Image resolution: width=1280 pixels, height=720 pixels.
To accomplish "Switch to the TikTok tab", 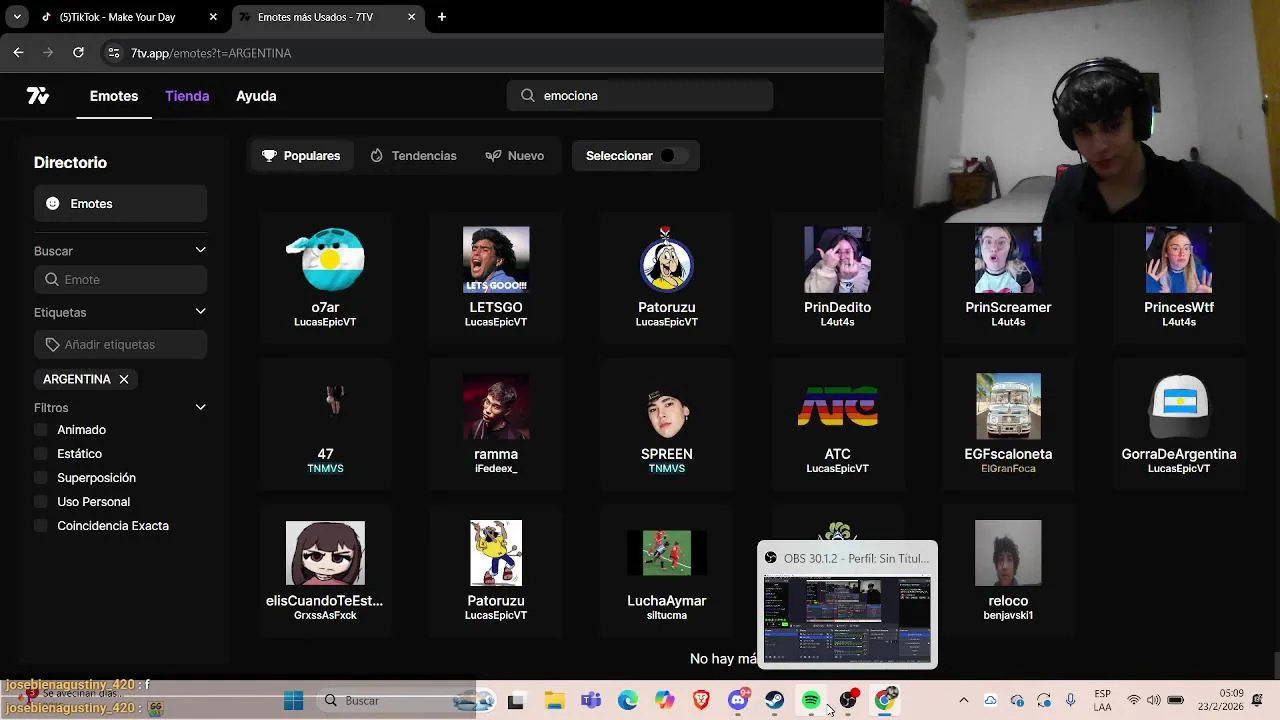I will tap(128, 17).
